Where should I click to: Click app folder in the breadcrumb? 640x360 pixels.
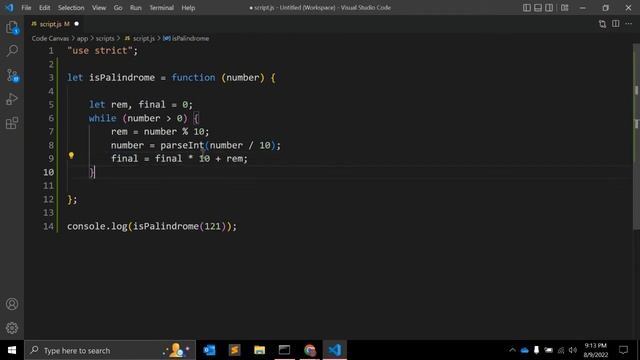point(82,38)
